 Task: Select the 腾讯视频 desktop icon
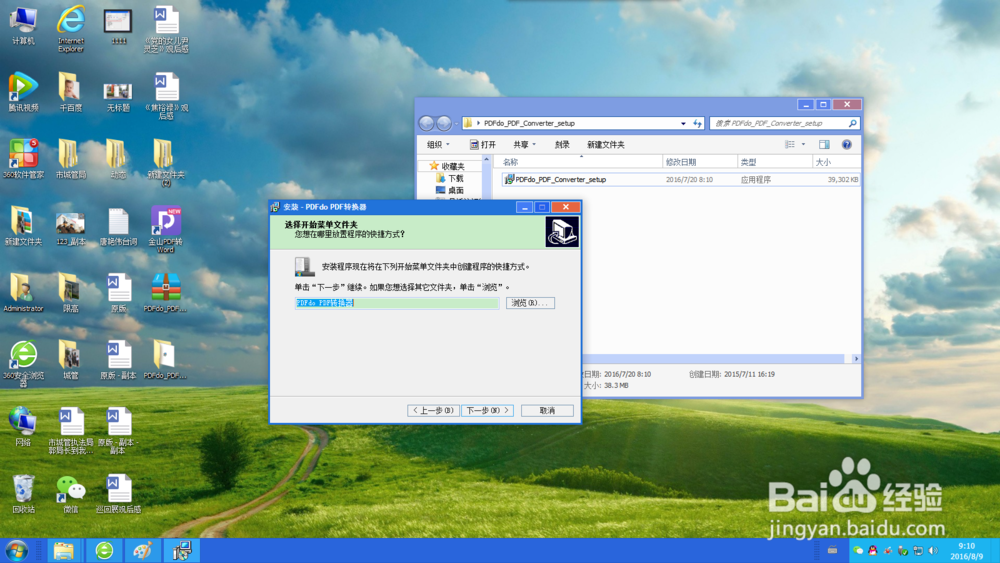[x=24, y=92]
